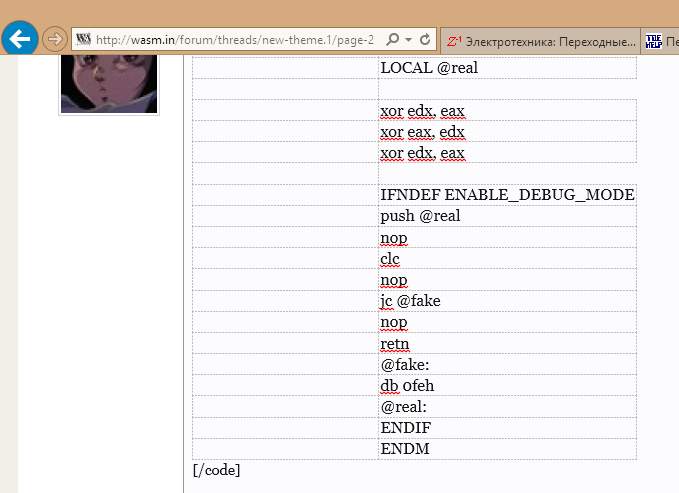The image size is (679, 493).
Task: Click the wasm.in site favicon in address bar
Action: click(x=84, y=40)
